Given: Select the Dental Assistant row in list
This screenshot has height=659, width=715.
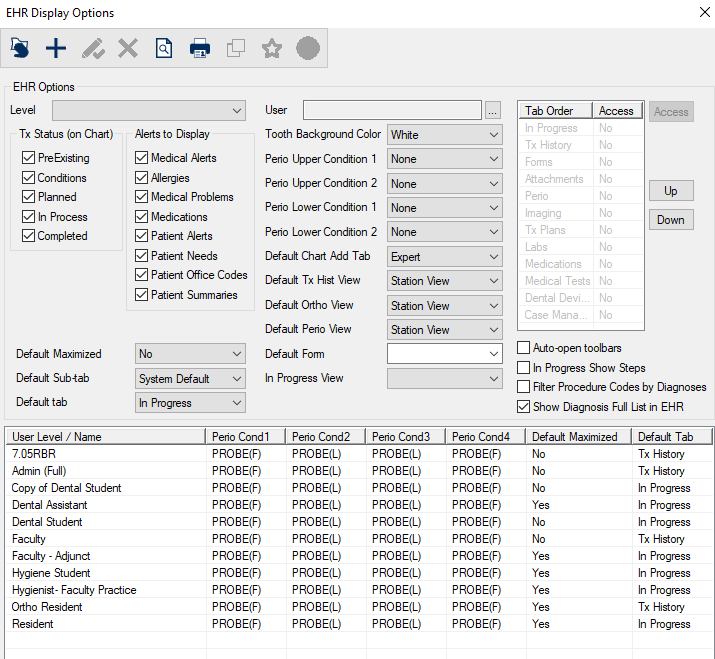Looking at the screenshot, I should coord(50,505).
